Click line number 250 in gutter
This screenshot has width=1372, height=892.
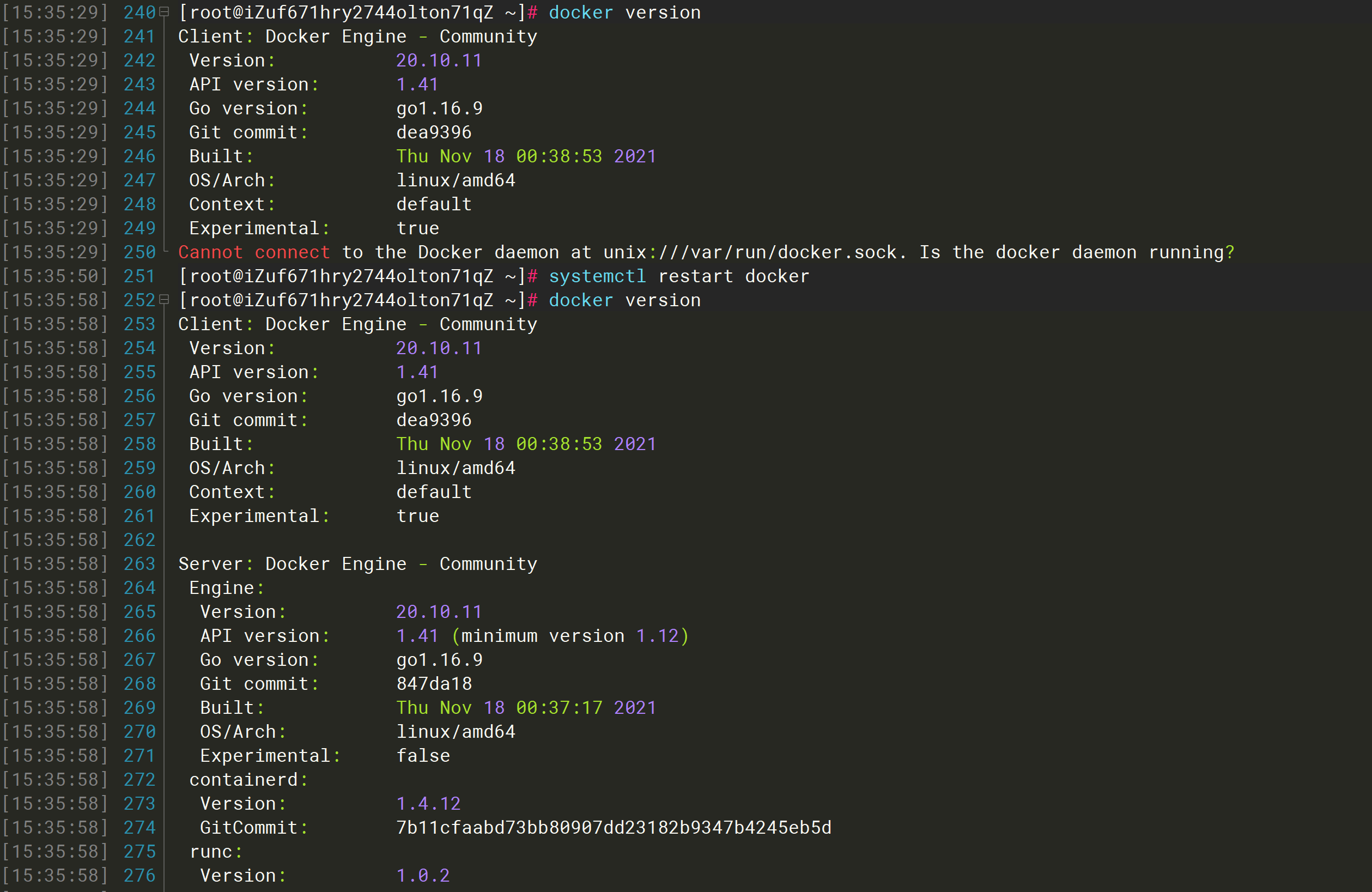139,252
